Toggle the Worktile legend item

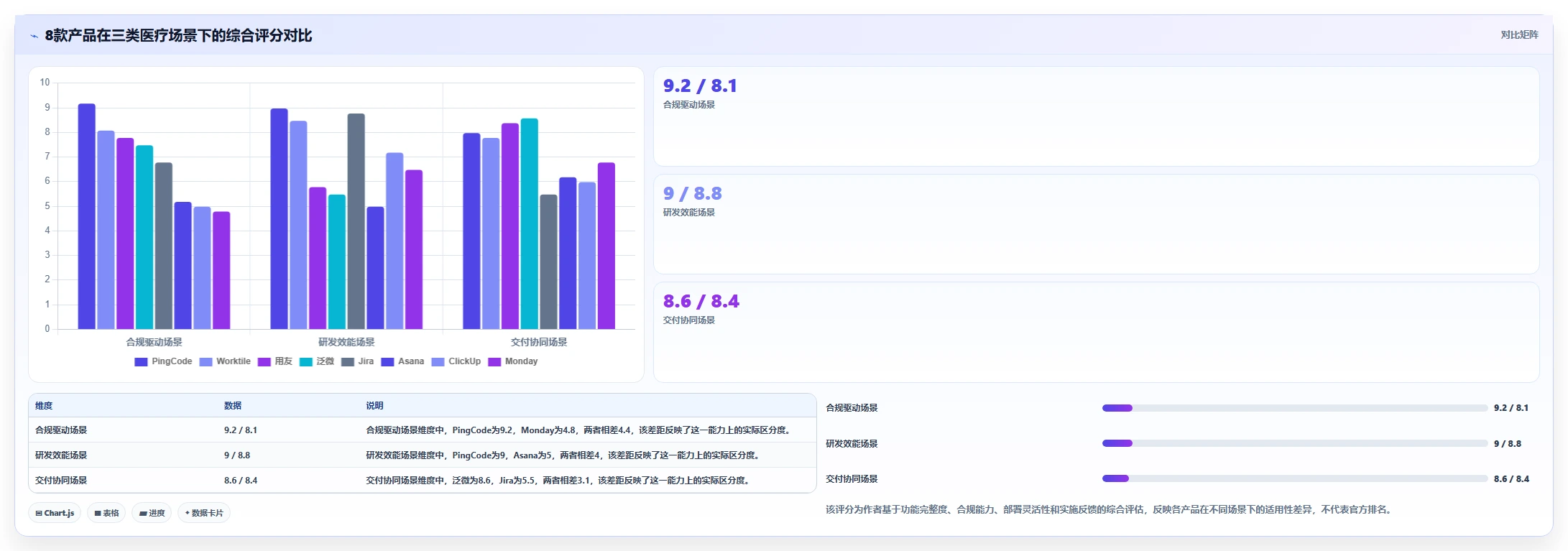225,361
